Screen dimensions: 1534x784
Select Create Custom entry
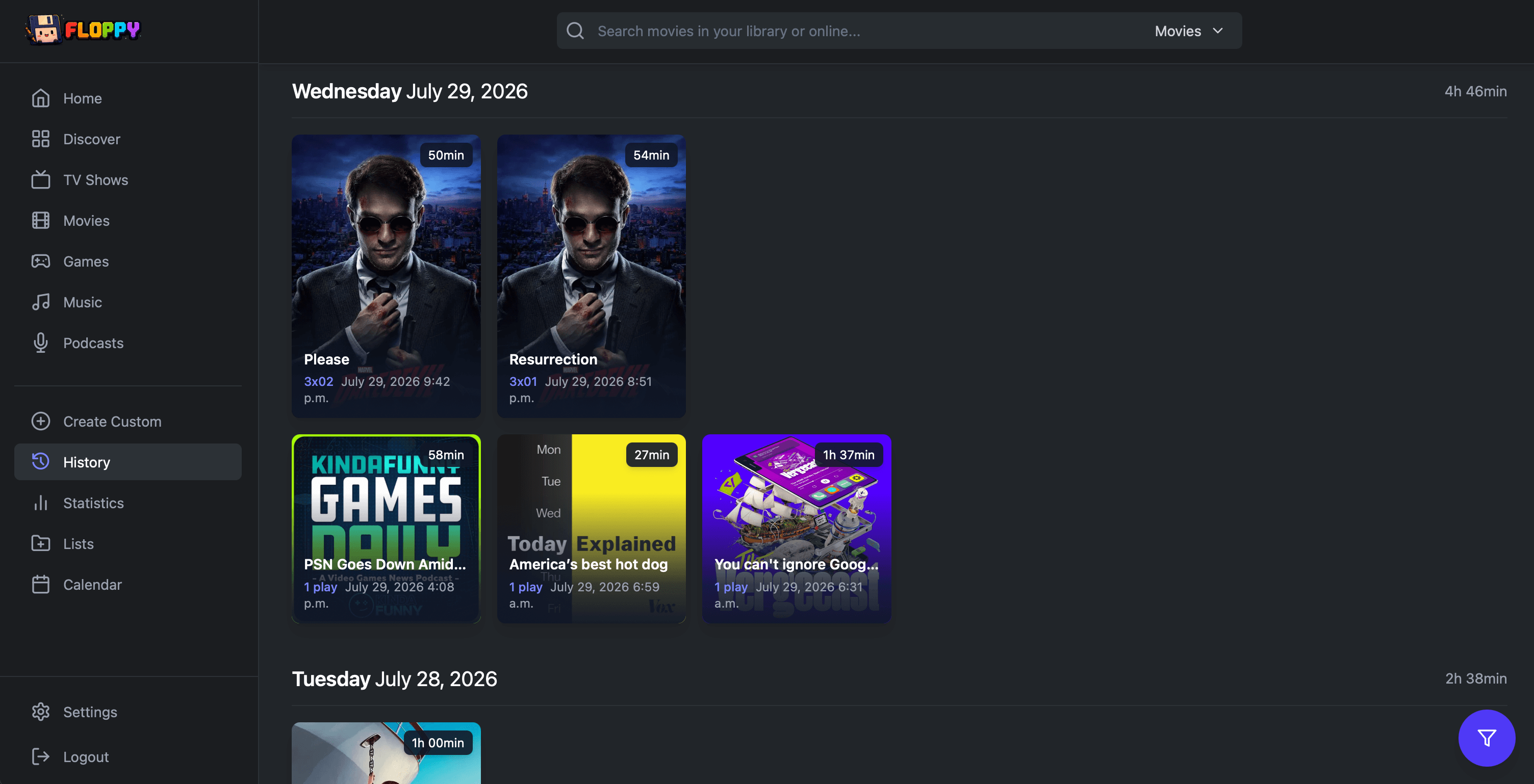(128, 422)
